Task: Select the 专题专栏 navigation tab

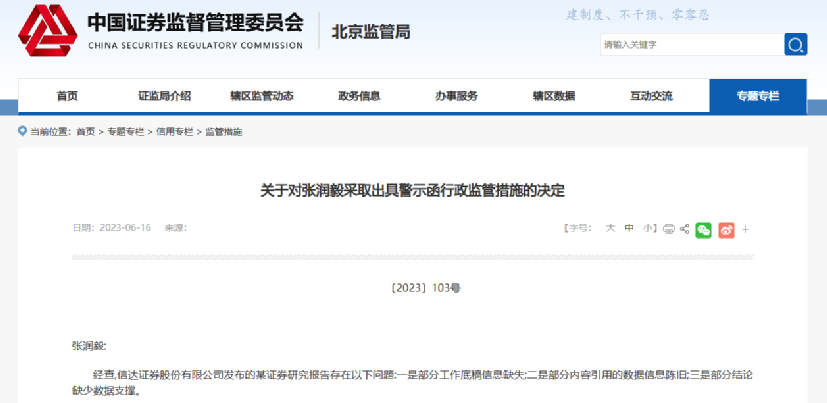Action: tap(757, 96)
